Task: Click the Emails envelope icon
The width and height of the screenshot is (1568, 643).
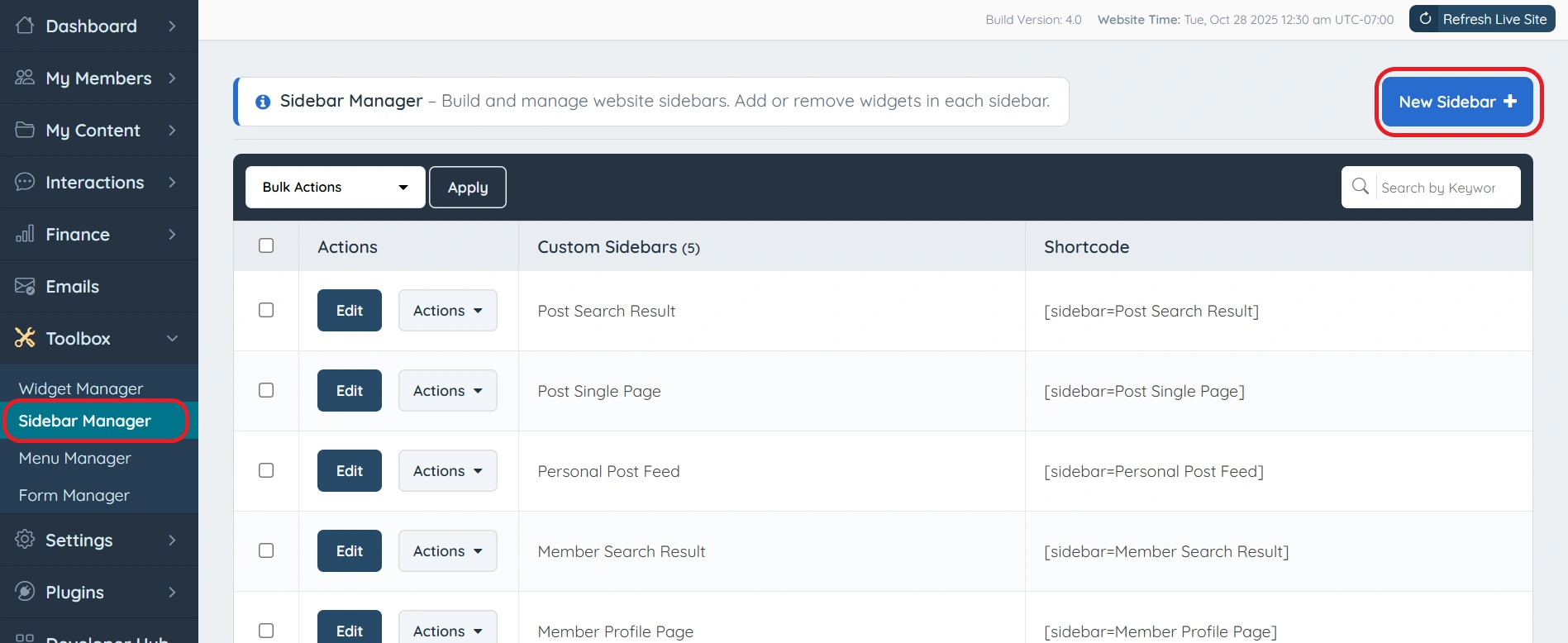Action: point(25,286)
